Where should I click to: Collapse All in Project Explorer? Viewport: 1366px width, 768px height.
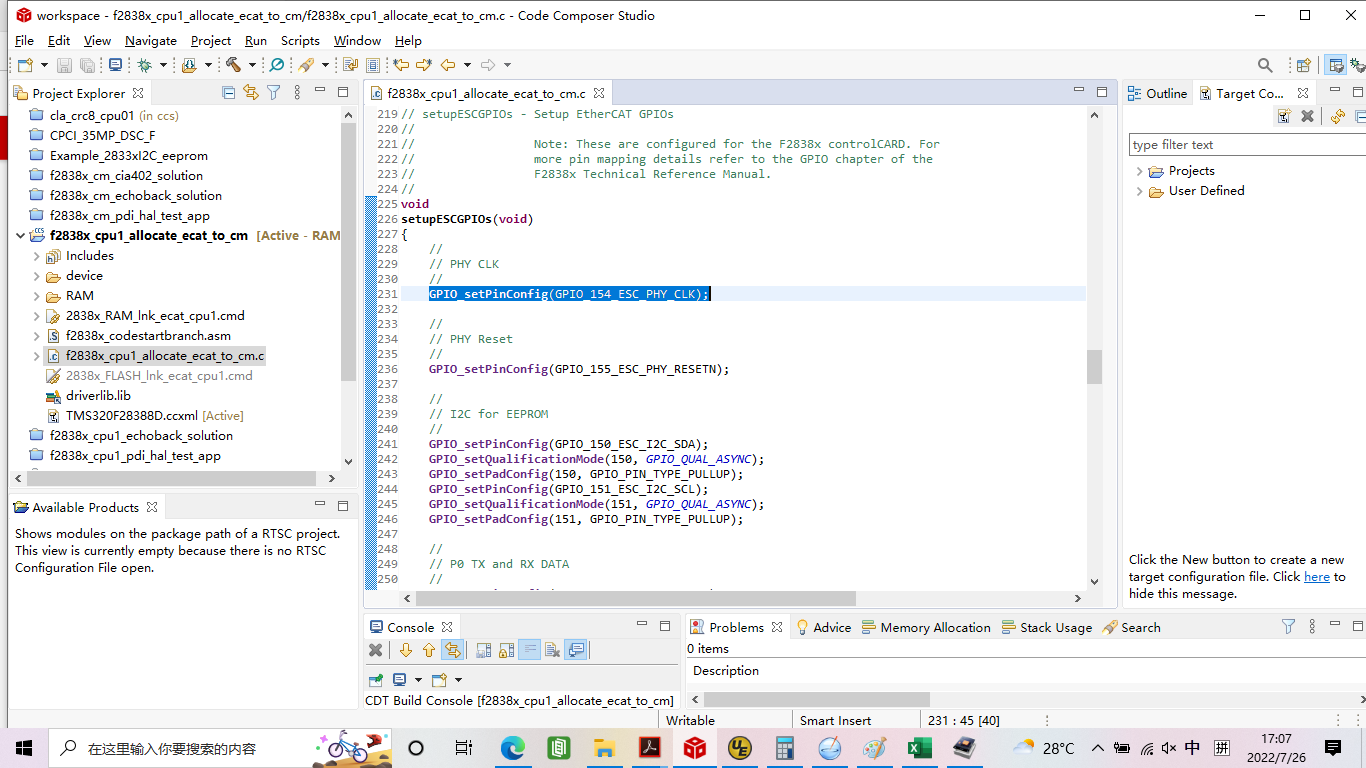point(229,92)
